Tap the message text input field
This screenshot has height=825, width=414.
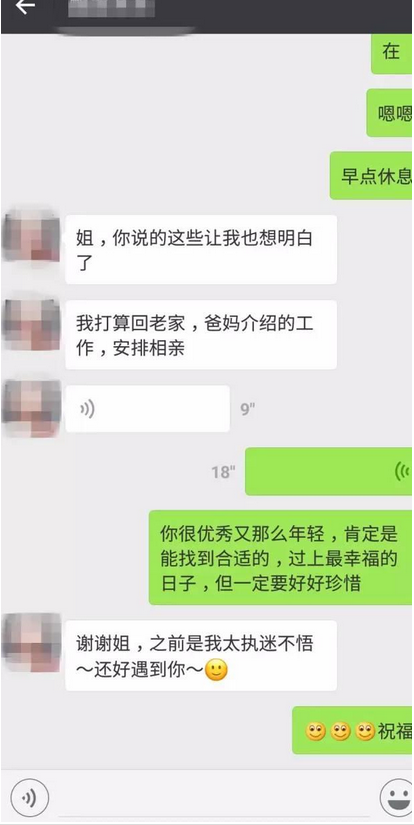(x=214, y=798)
